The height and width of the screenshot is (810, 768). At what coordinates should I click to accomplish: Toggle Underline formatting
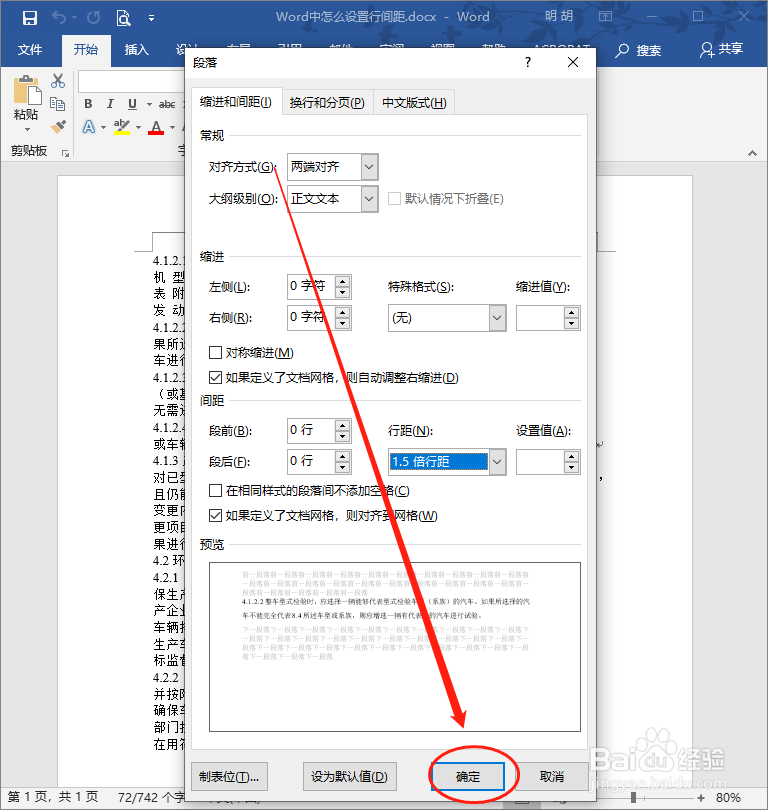(132, 104)
